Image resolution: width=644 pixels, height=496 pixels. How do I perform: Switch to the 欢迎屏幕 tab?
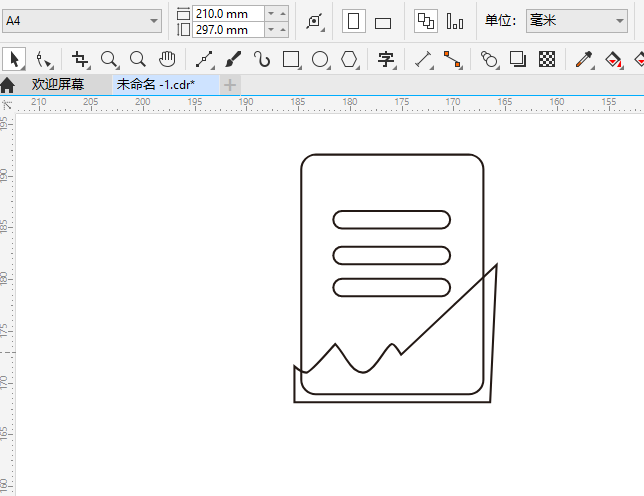coord(58,85)
